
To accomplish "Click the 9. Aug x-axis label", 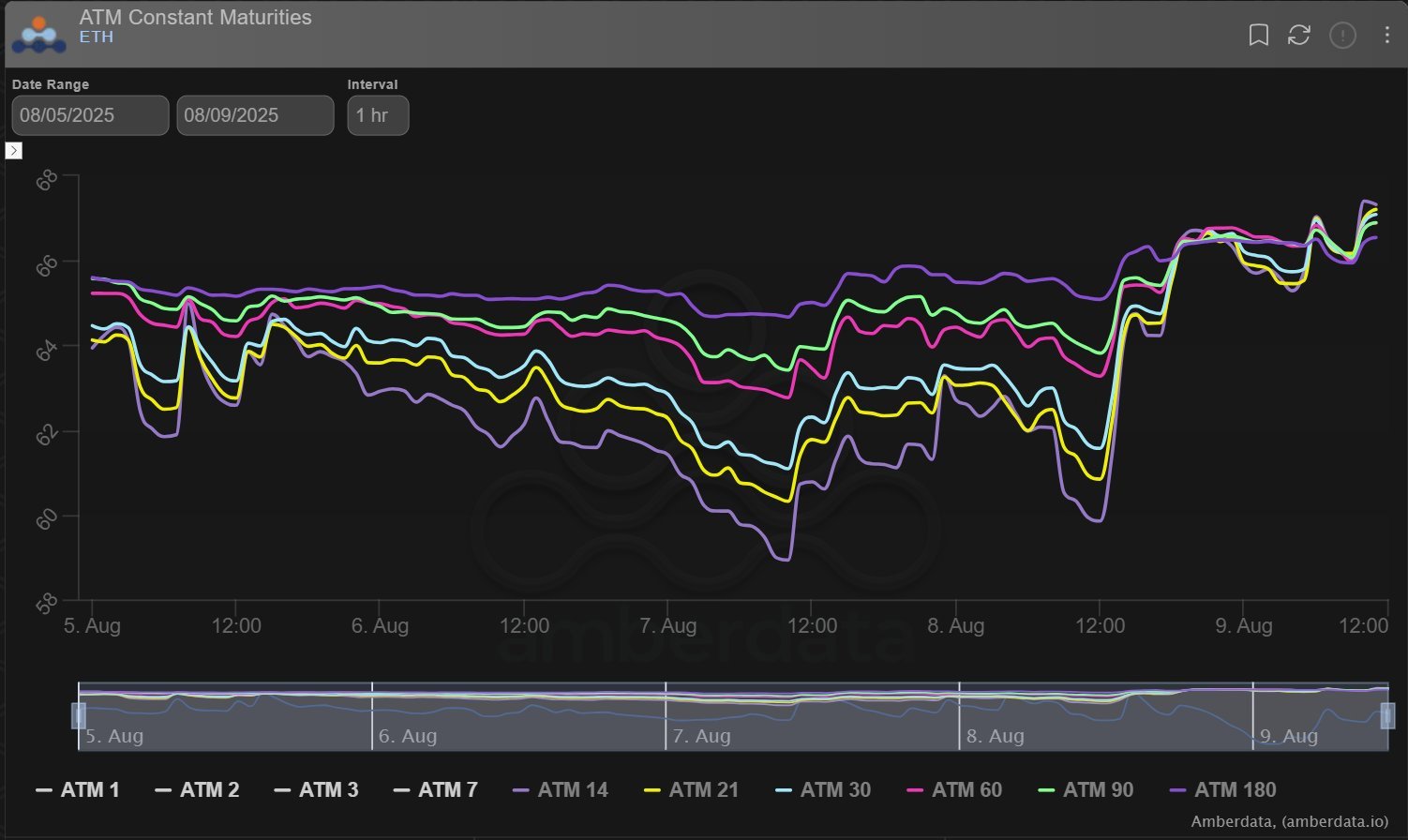I will (1244, 625).
